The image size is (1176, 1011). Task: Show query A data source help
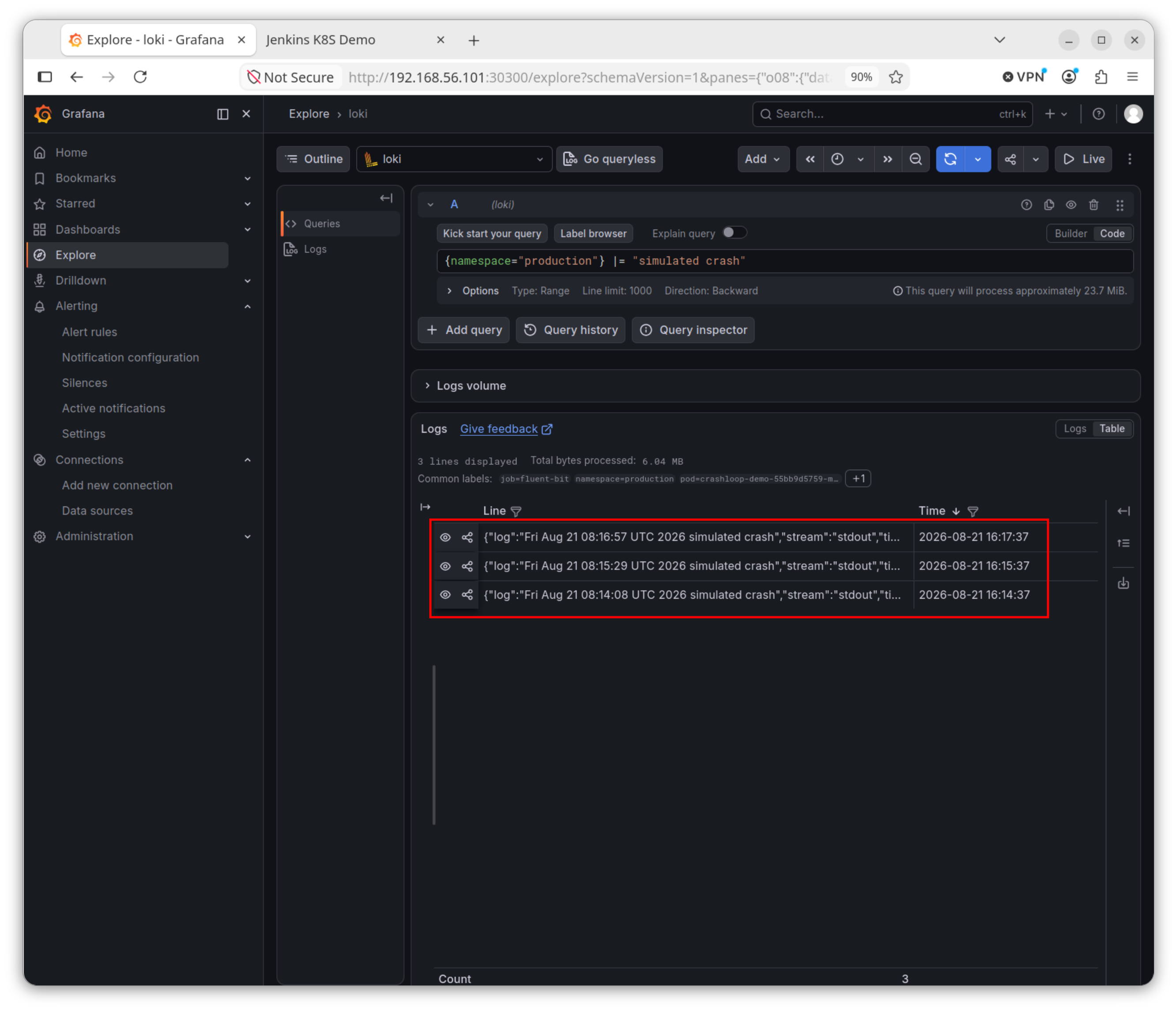[1026, 205]
